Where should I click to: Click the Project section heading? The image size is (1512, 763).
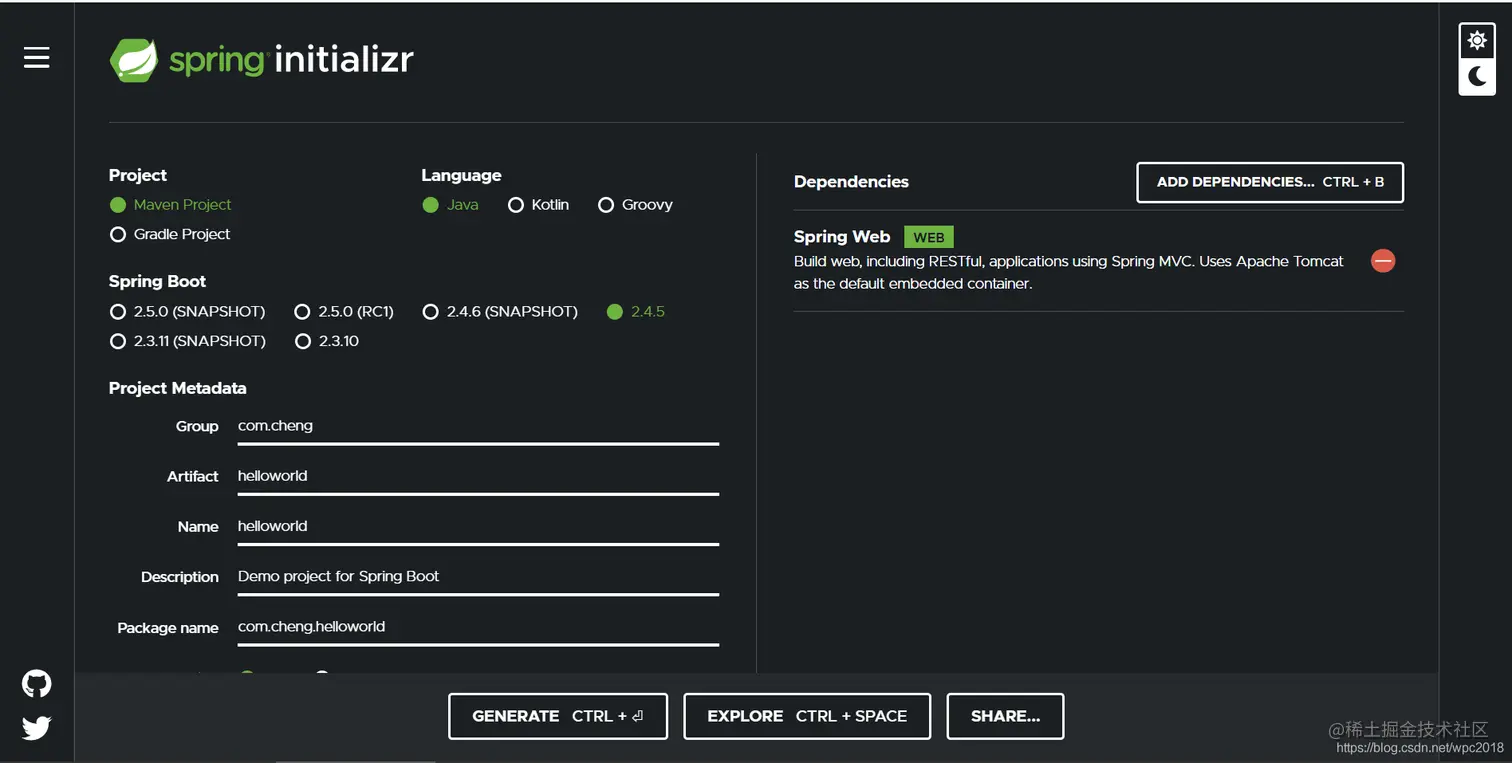(138, 175)
